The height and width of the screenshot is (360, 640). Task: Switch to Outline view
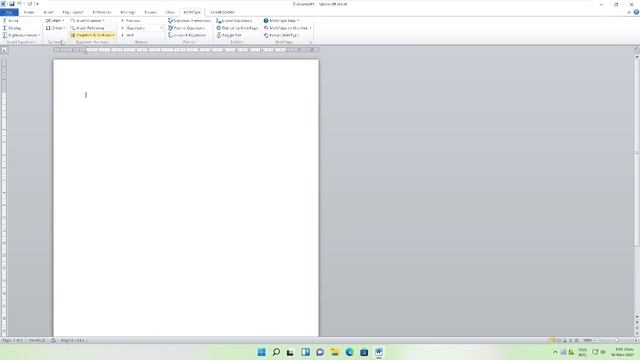pos(571,340)
